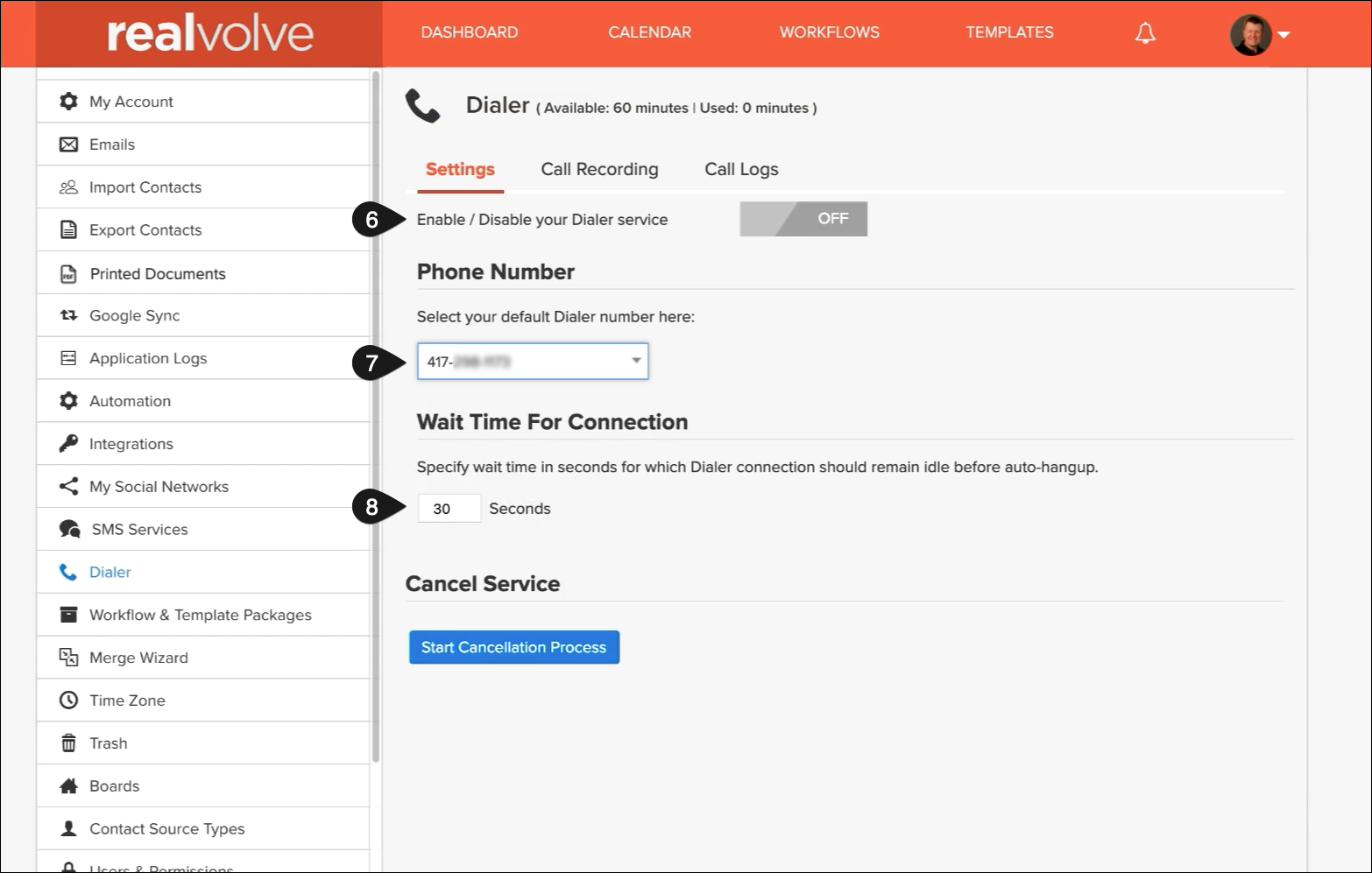This screenshot has width=1372, height=873.
Task: Click the My Social Networks share icon
Action: click(68, 487)
